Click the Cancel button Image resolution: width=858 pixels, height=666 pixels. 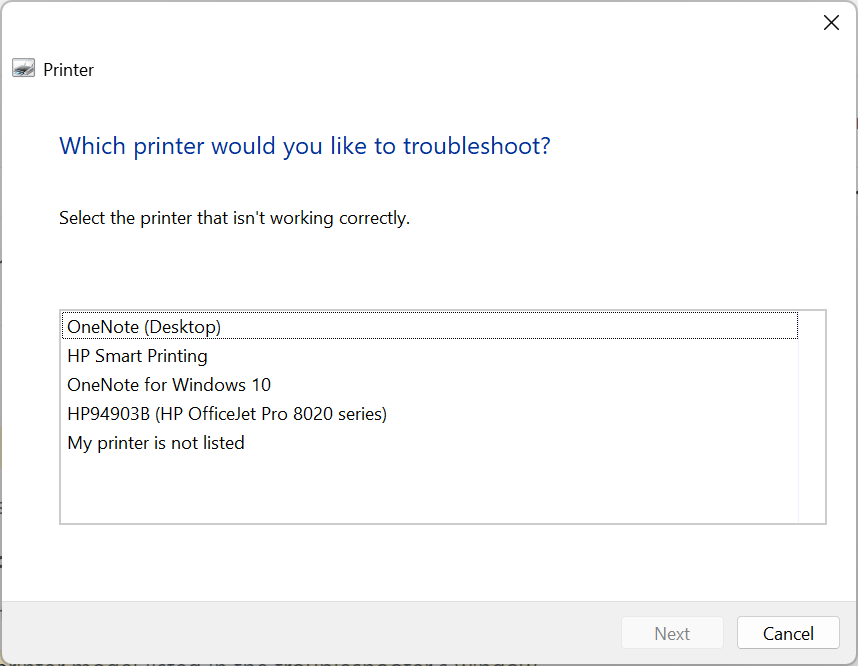[788, 633]
